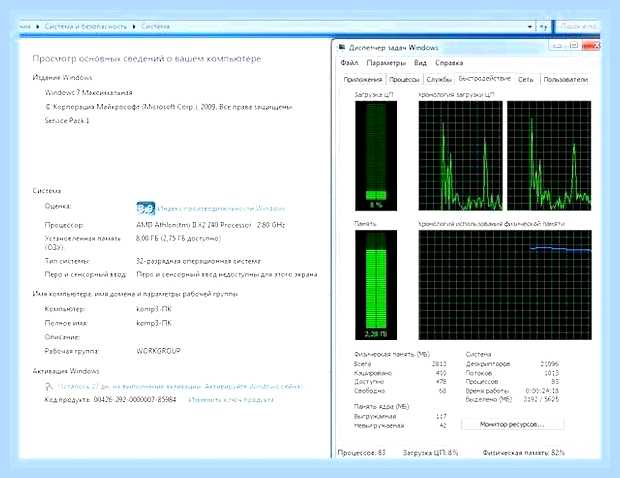This screenshot has width=620, height=478.
Task: Click the memory usage gauge
Action: 376,285
